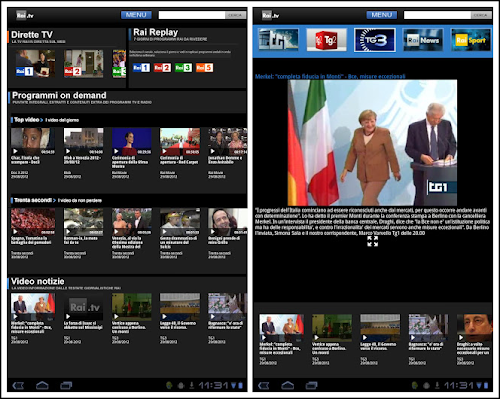The width and height of the screenshot is (500, 399).
Task: Tap the Android Home button on the left screen
Action: click(42, 386)
